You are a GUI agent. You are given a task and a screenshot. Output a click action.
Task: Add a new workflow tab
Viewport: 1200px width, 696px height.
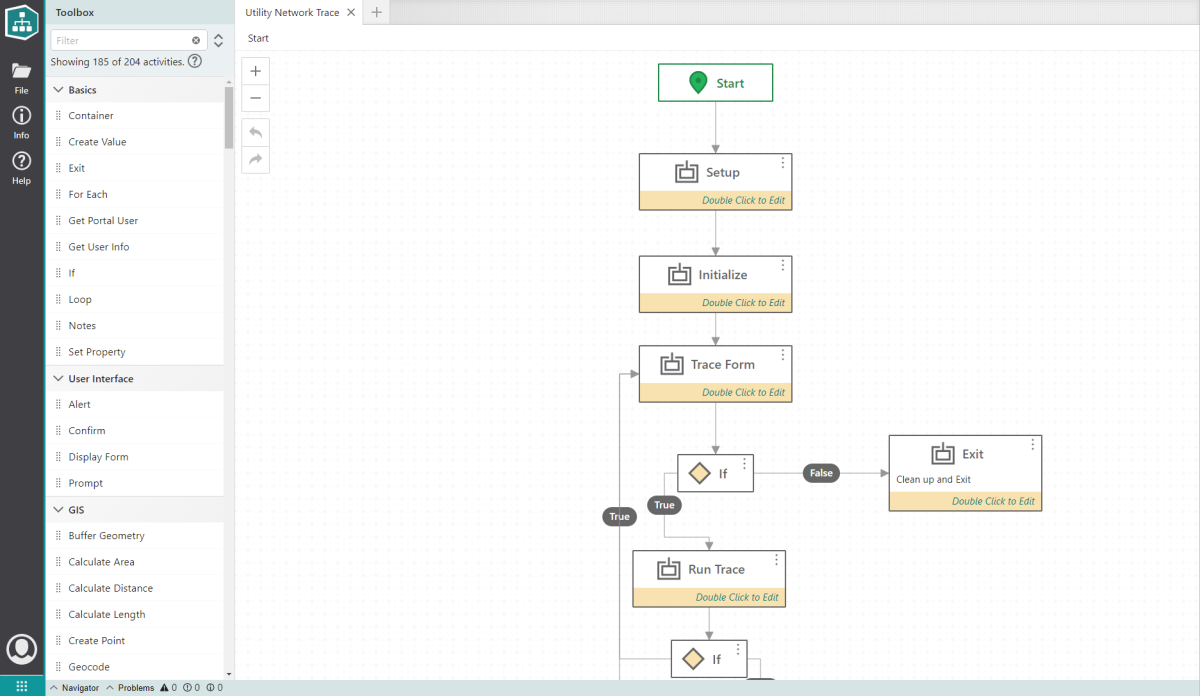376,13
